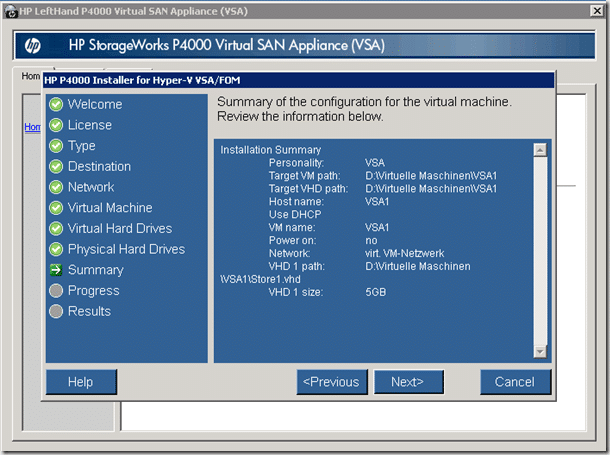
Task: Click the Target VM path value
Action: (431, 176)
